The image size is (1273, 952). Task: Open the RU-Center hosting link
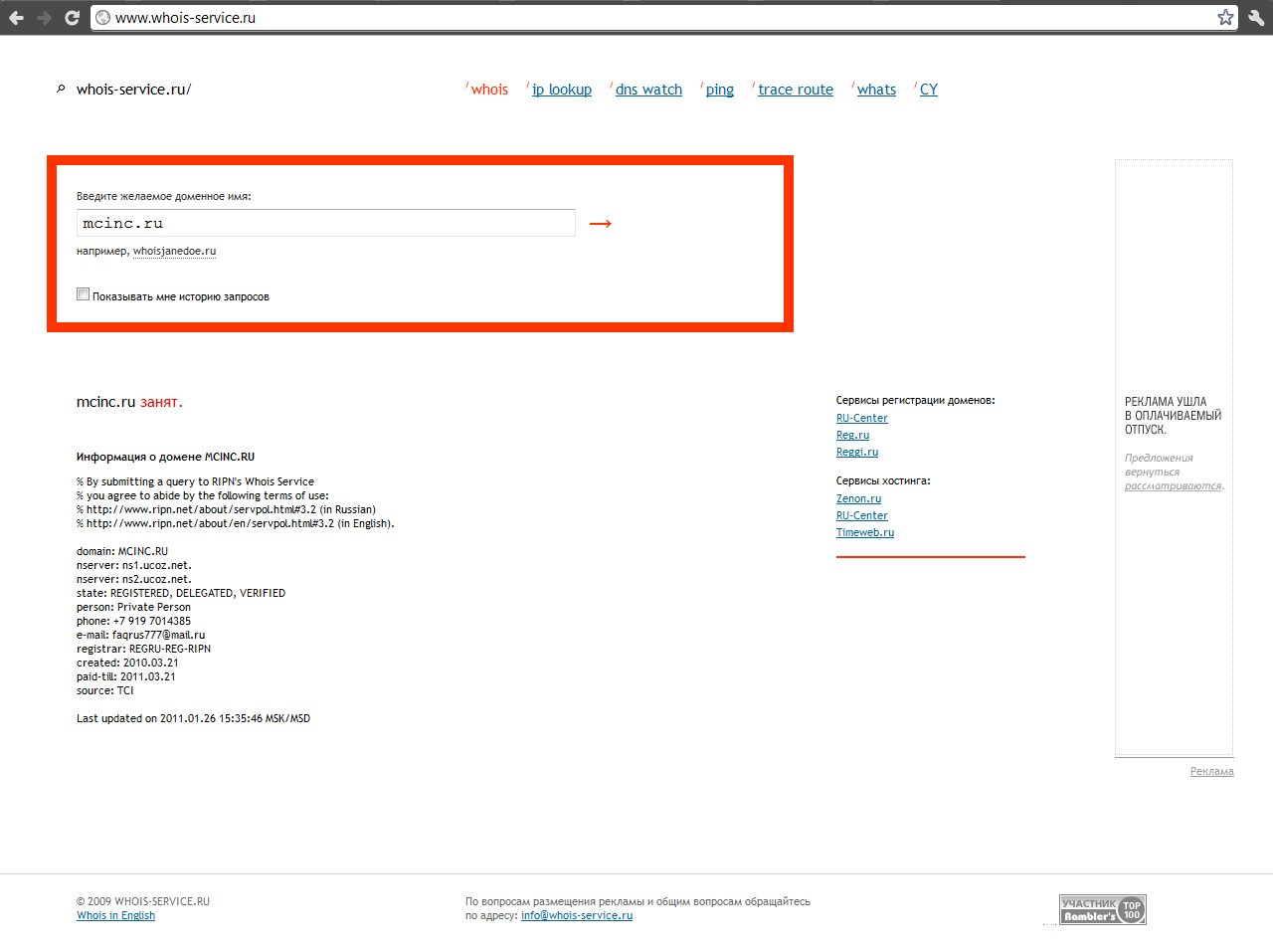[x=862, y=516]
